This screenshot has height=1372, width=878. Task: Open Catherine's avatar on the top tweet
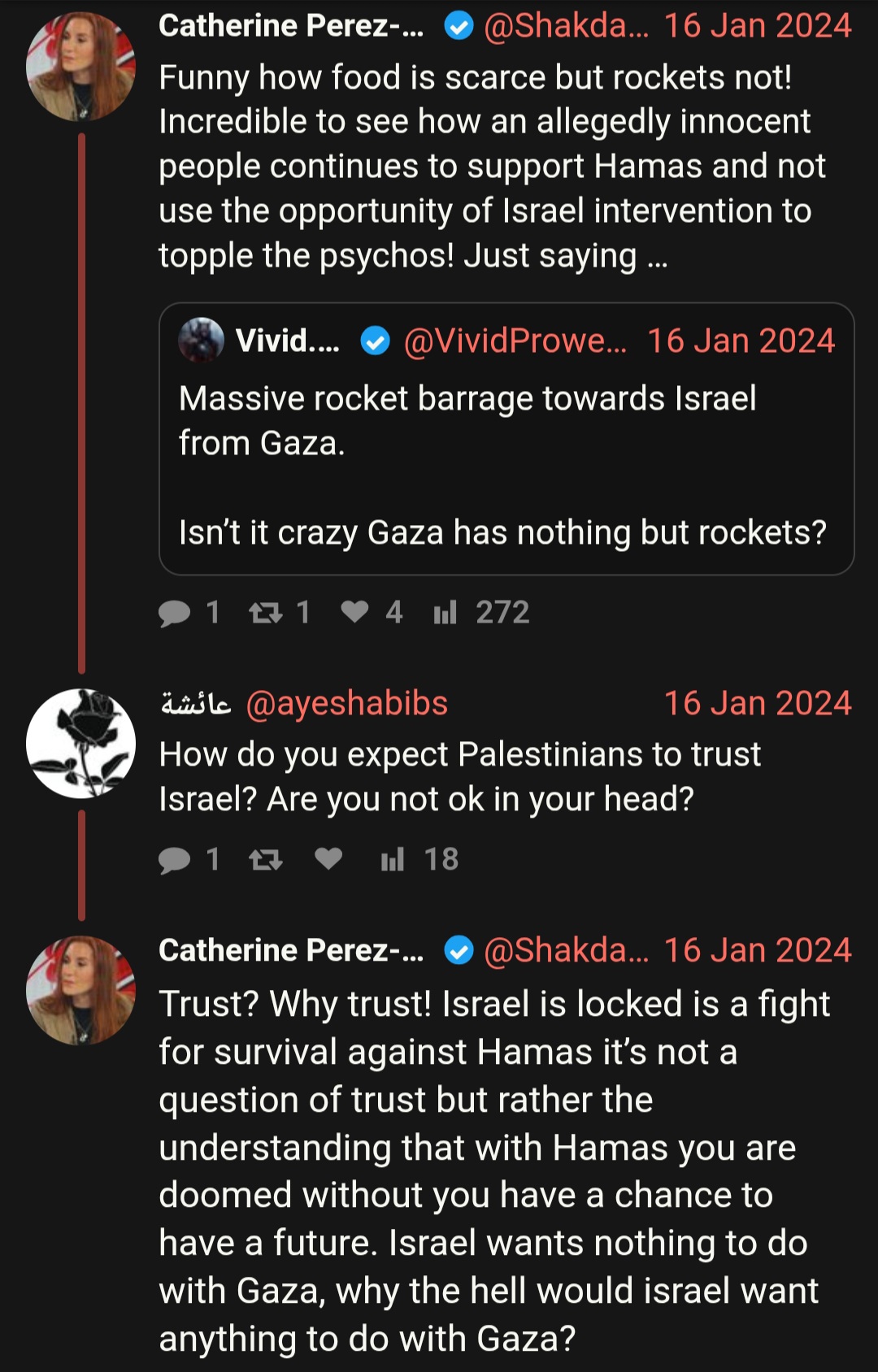coord(80,67)
